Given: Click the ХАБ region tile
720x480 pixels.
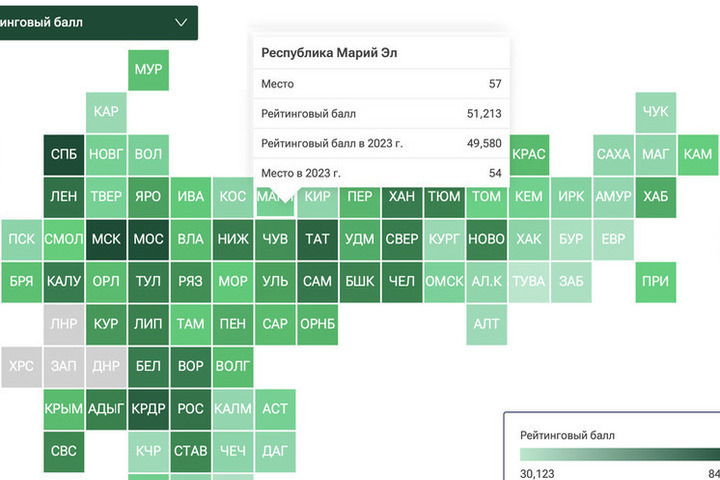Looking at the screenshot, I should point(655,197).
